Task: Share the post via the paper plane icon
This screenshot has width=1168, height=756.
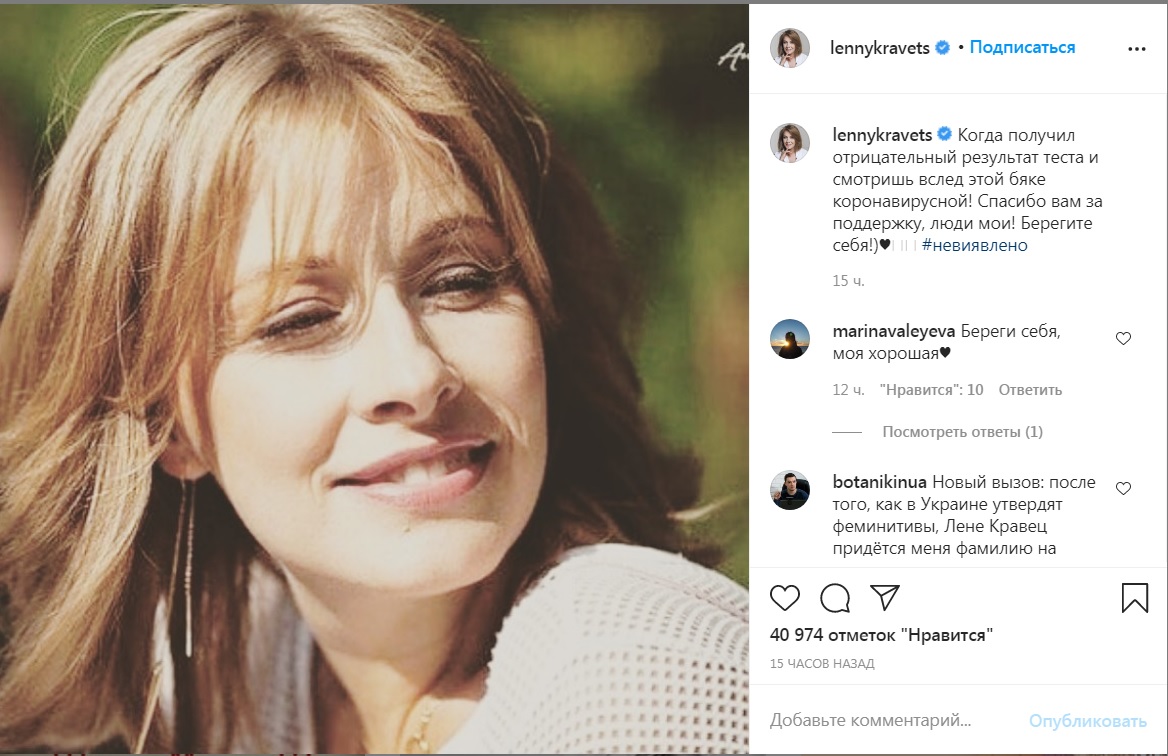Action: (x=885, y=597)
